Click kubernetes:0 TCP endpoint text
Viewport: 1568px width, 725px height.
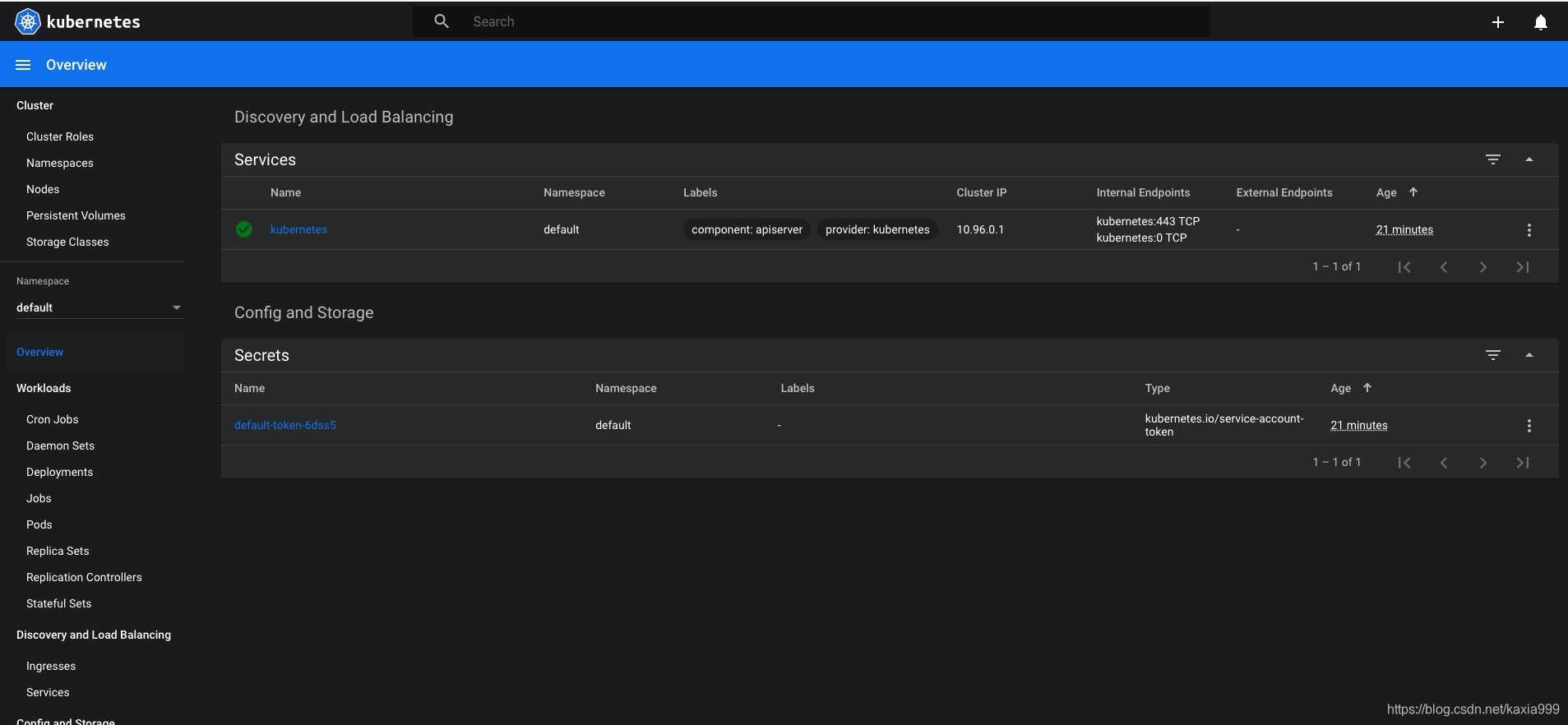(x=1141, y=238)
